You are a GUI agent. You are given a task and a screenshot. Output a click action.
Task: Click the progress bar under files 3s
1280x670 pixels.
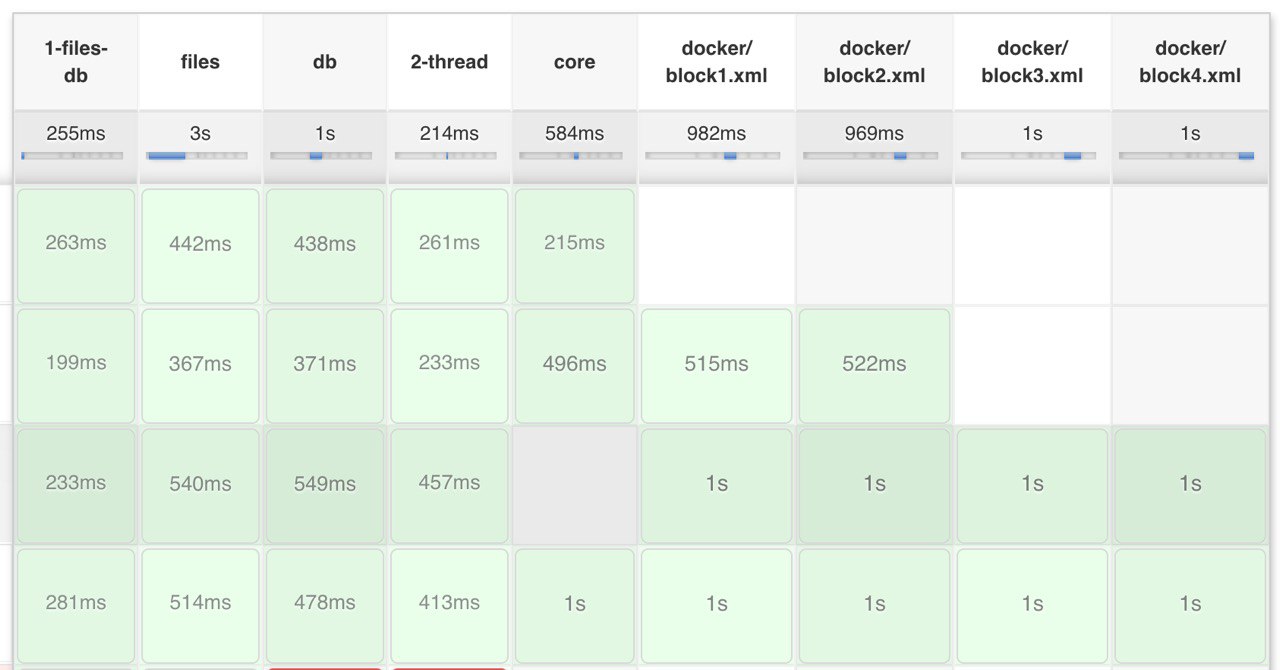tap(197, 156)
